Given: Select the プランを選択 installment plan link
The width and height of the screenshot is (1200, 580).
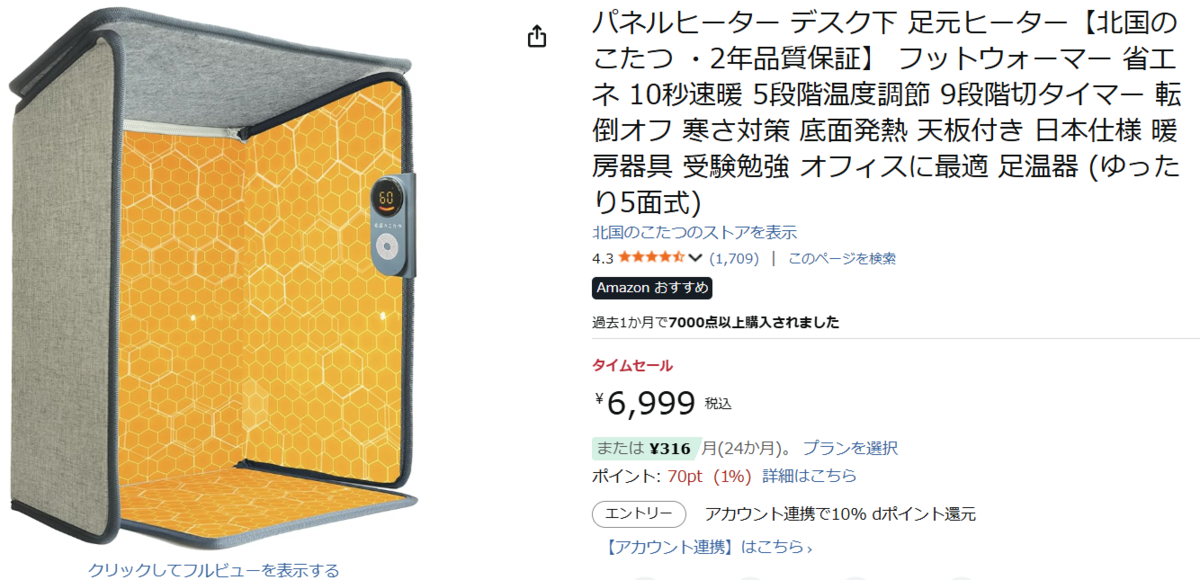Looking at the screenshot, I should pos(849,448).
